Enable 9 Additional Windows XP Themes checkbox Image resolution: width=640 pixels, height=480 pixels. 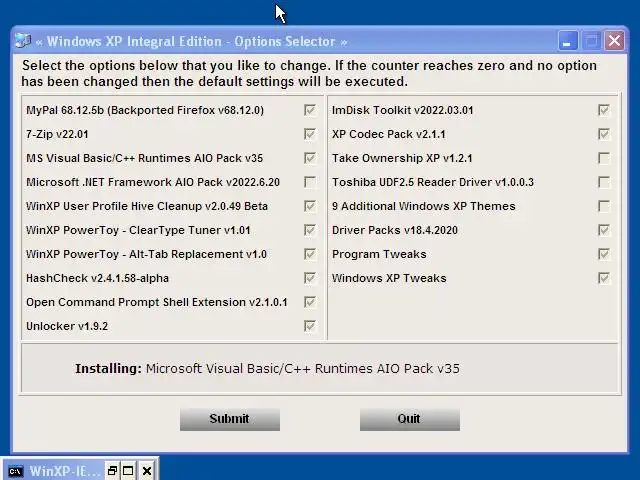[x=604, y=206]
